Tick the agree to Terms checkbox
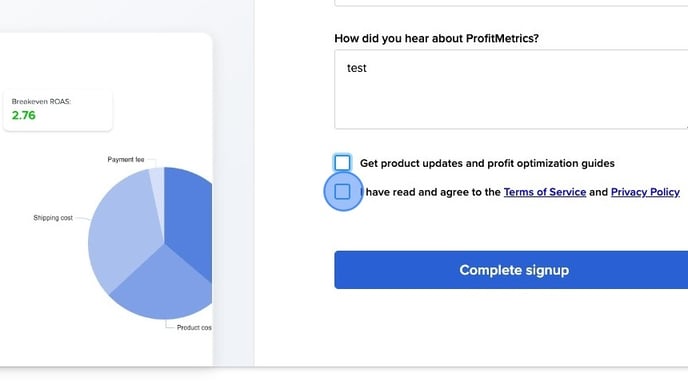688x384 pixels. (342, 192)
